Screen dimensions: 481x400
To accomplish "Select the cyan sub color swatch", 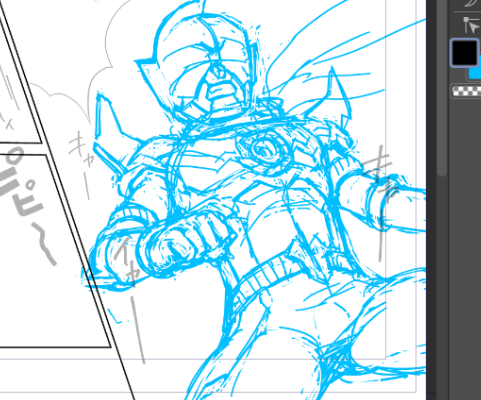I will (475, 73).
